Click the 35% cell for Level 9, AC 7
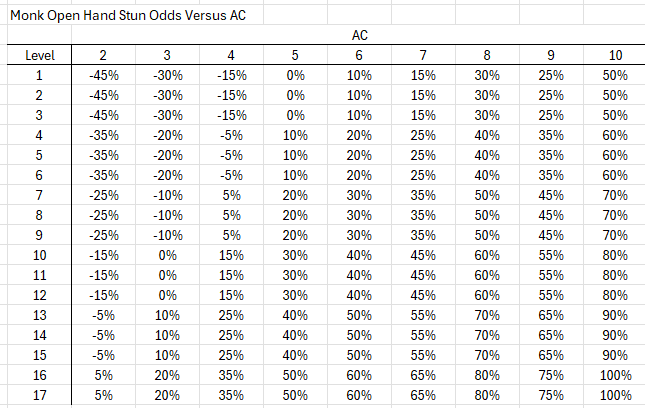The image size is (645, 408). pyautogui.click(x=423, y=235)
